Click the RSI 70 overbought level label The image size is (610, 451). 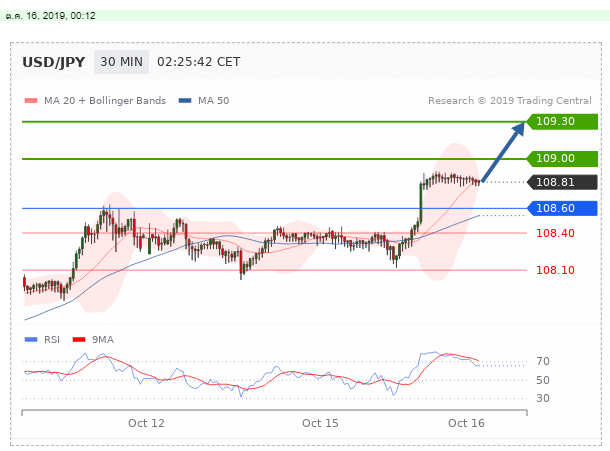coord(544,361)
